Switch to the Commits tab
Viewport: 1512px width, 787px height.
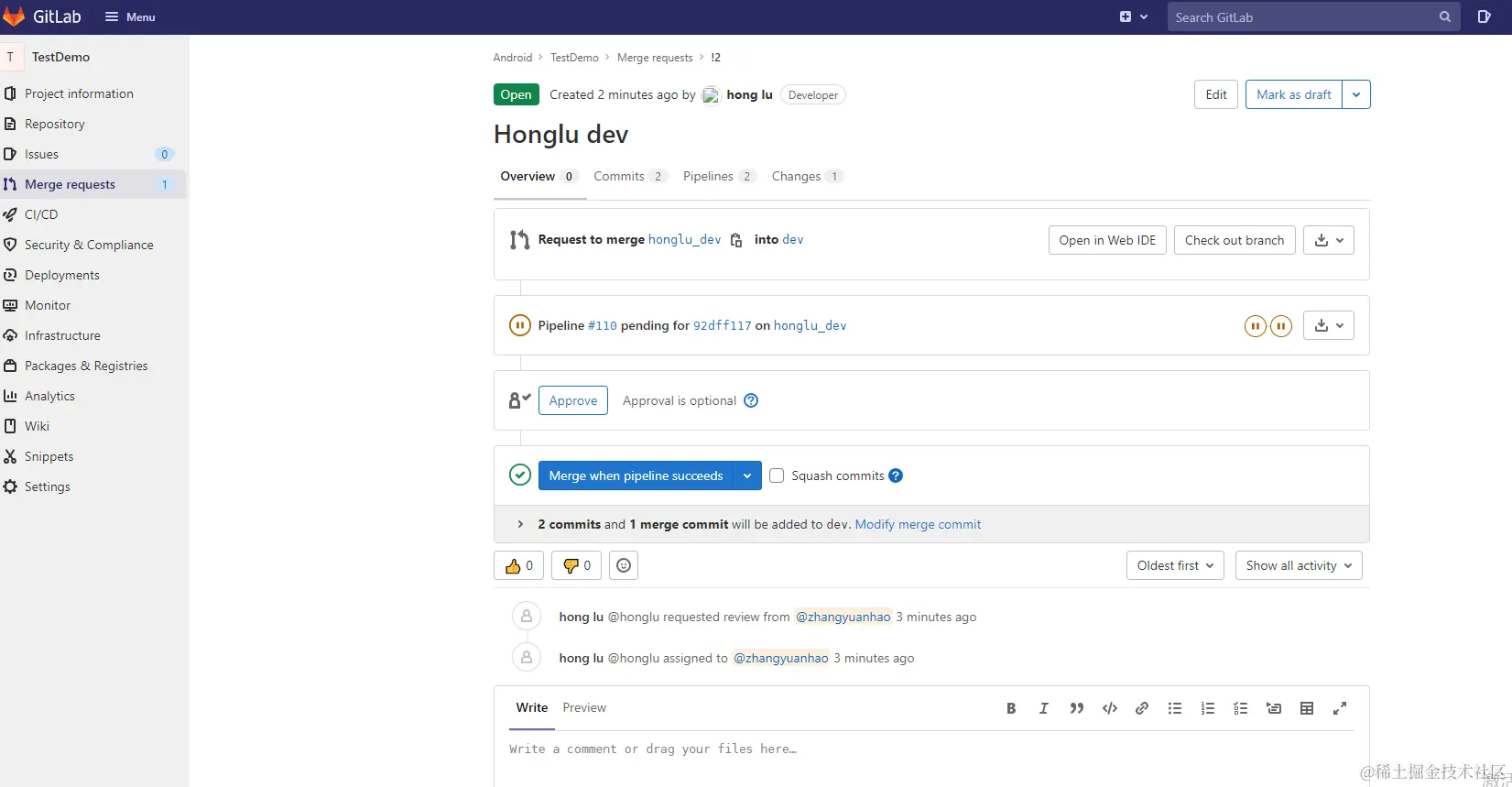click(x=619, y=176)
